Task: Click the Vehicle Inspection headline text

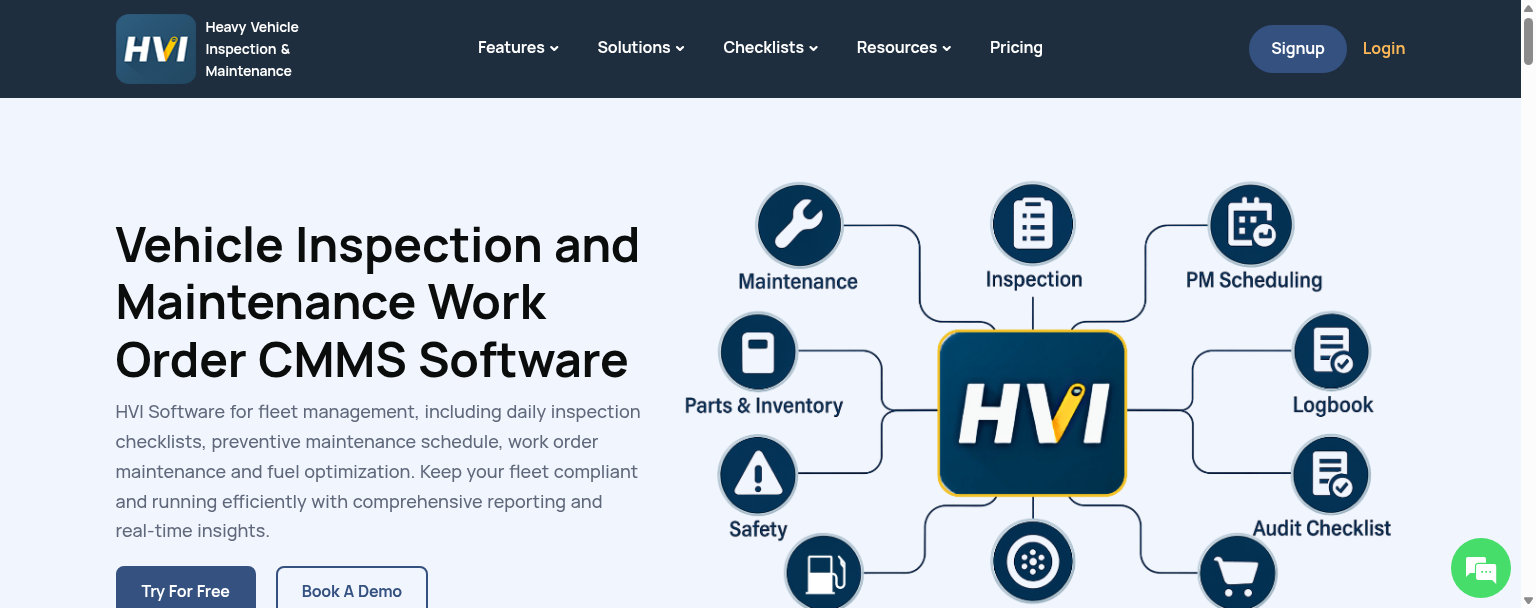Action: point(377,302)
